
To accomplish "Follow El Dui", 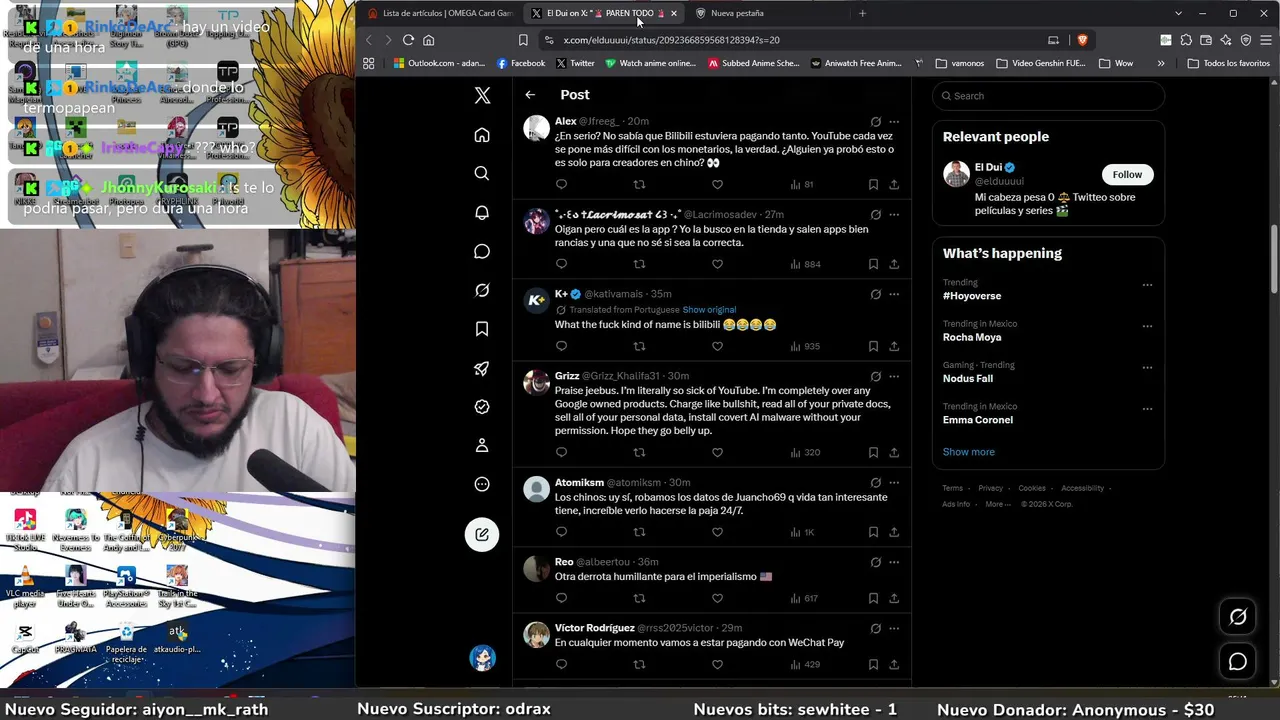I will coord(1127,174).
